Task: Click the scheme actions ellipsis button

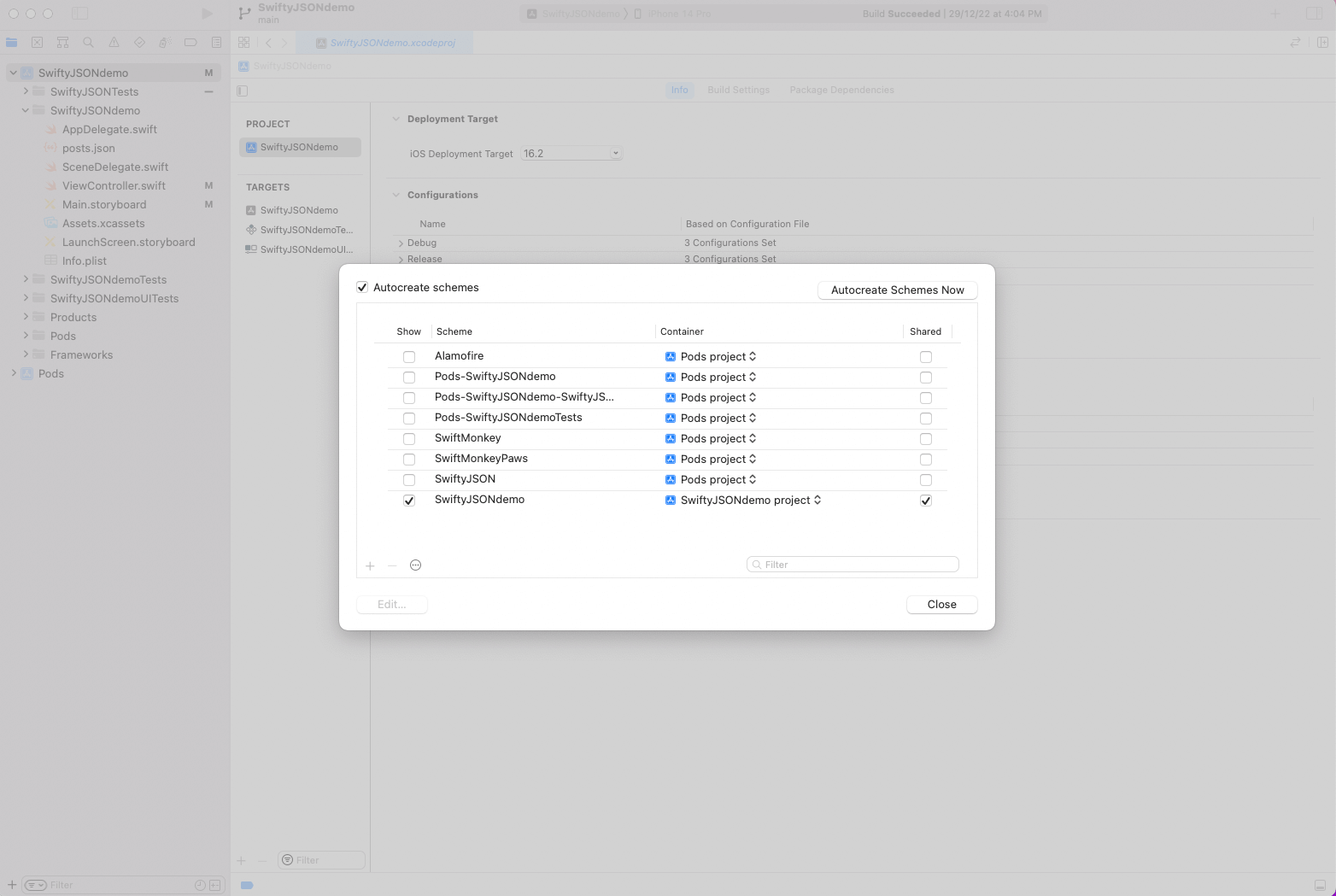Action: coord(416,565)
